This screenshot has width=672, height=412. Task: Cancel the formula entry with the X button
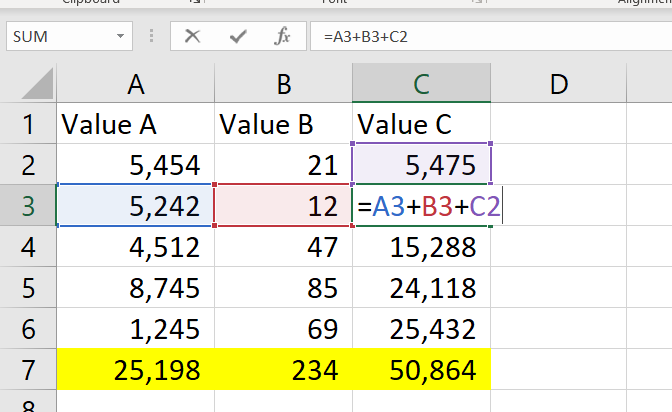(193, 37)
